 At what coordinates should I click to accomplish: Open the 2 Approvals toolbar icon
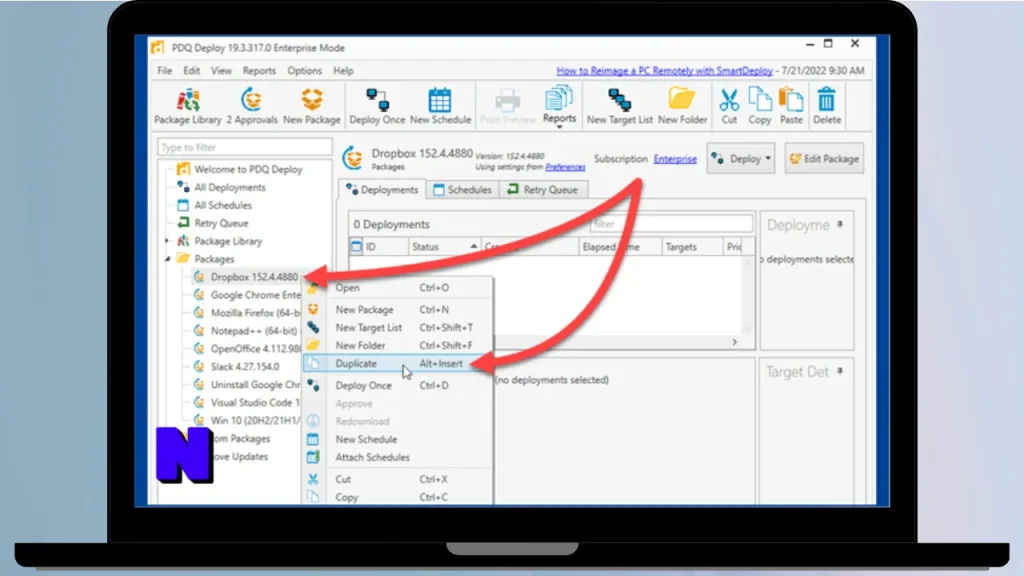[x=251, y=106]
